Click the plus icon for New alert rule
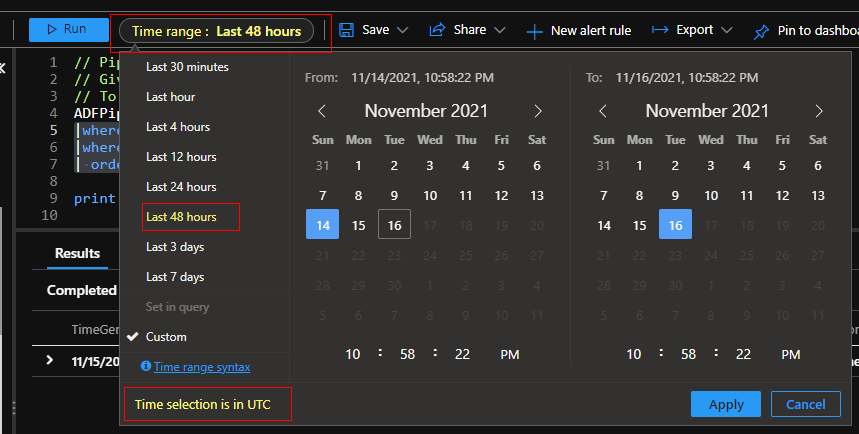Viewport: 859px width, 434px height. pos(534,32)
